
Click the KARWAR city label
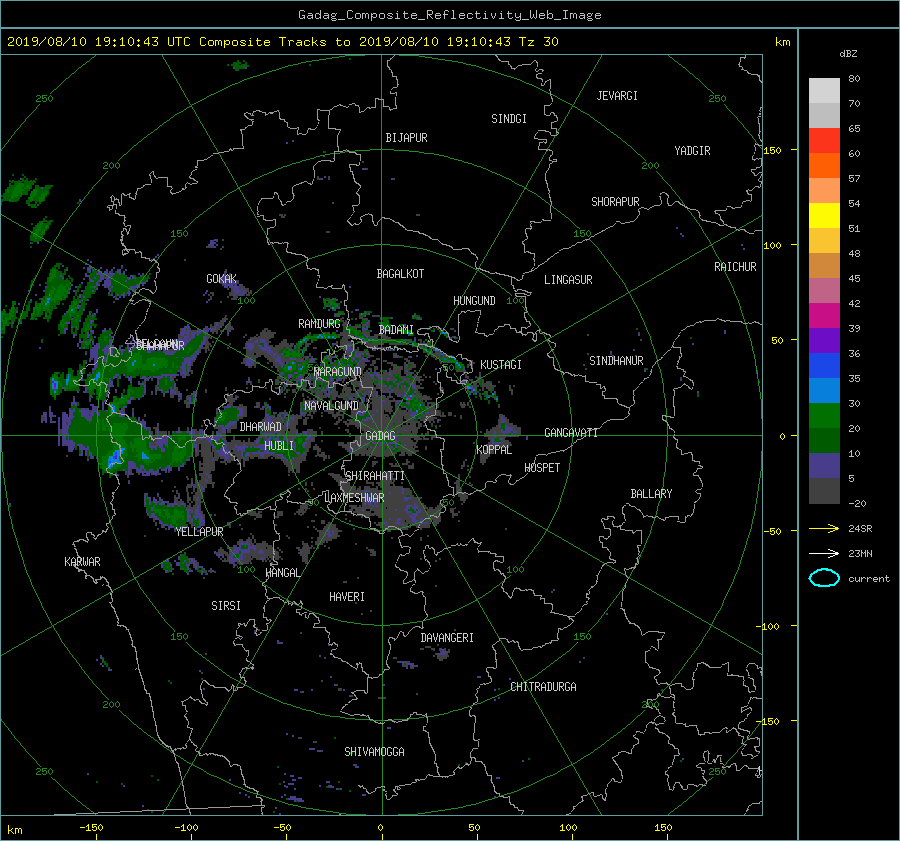pos(82,562)
